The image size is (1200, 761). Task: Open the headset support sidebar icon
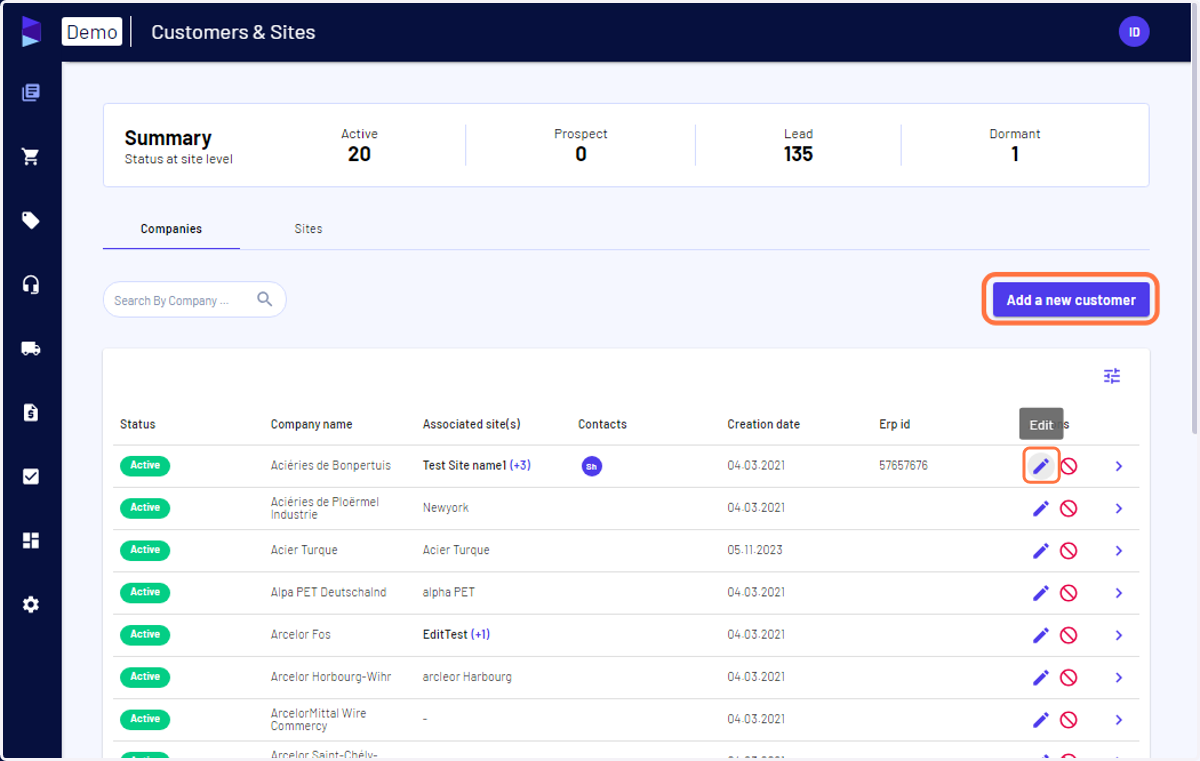31,285
